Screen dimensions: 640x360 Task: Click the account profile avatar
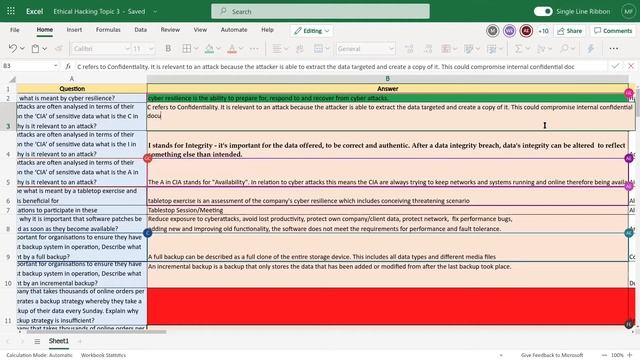[629, 11]
